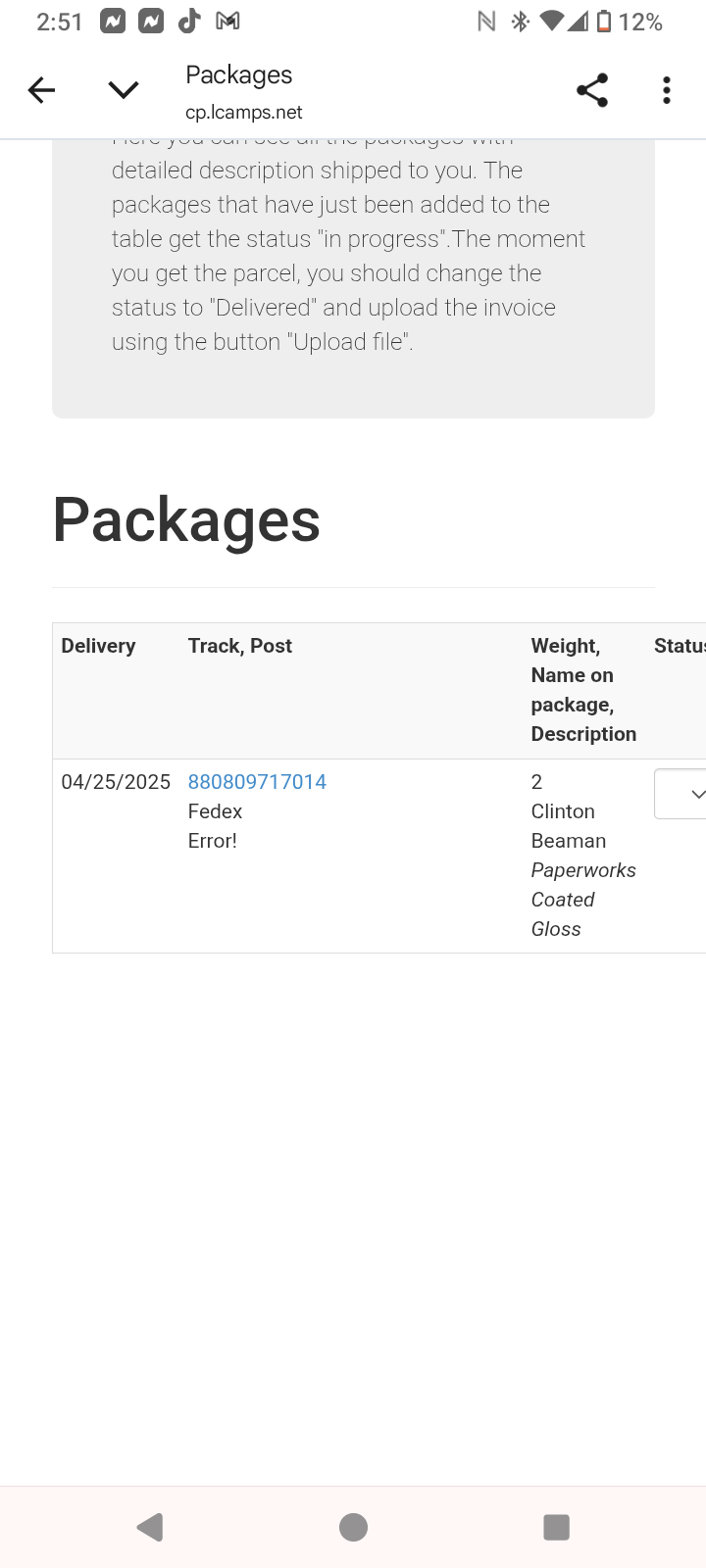Open tracking number 880809717014 link
Viewport: 706px width, 1568px height.
257,782
